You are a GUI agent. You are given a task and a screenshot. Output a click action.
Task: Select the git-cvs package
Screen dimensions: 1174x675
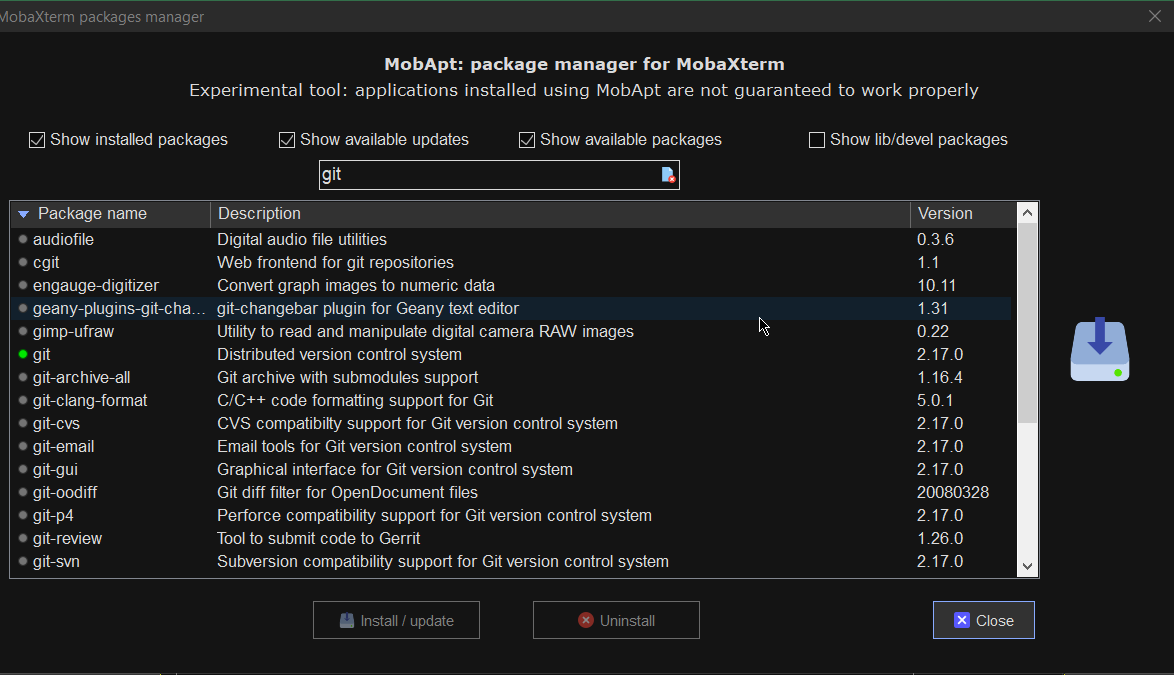tap(56, 424)
